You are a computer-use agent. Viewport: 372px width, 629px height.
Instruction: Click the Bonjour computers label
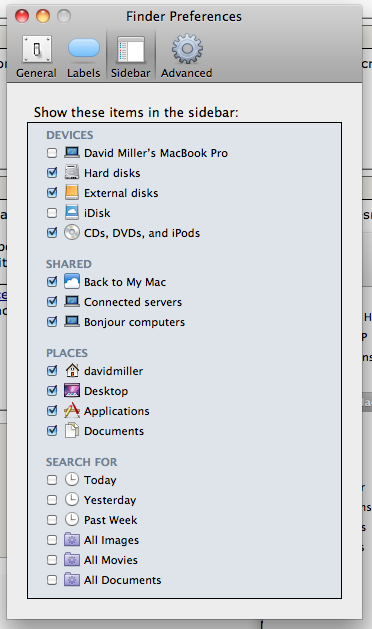[134, 322]
